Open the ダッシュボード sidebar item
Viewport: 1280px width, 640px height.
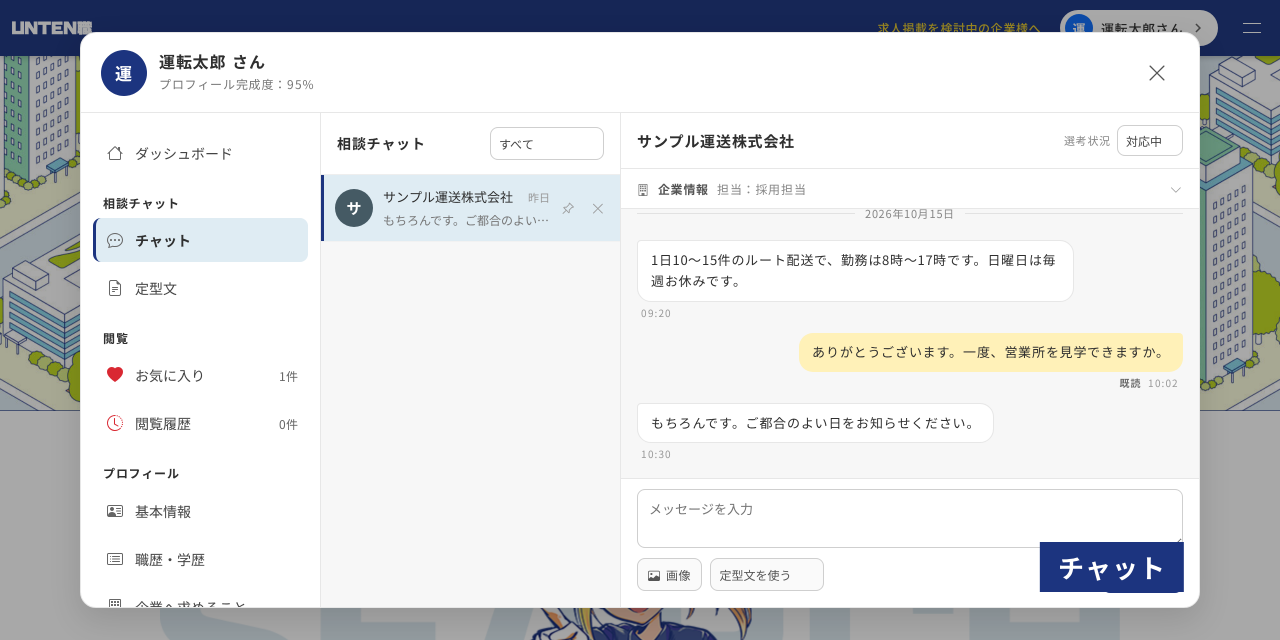point(200,153)
